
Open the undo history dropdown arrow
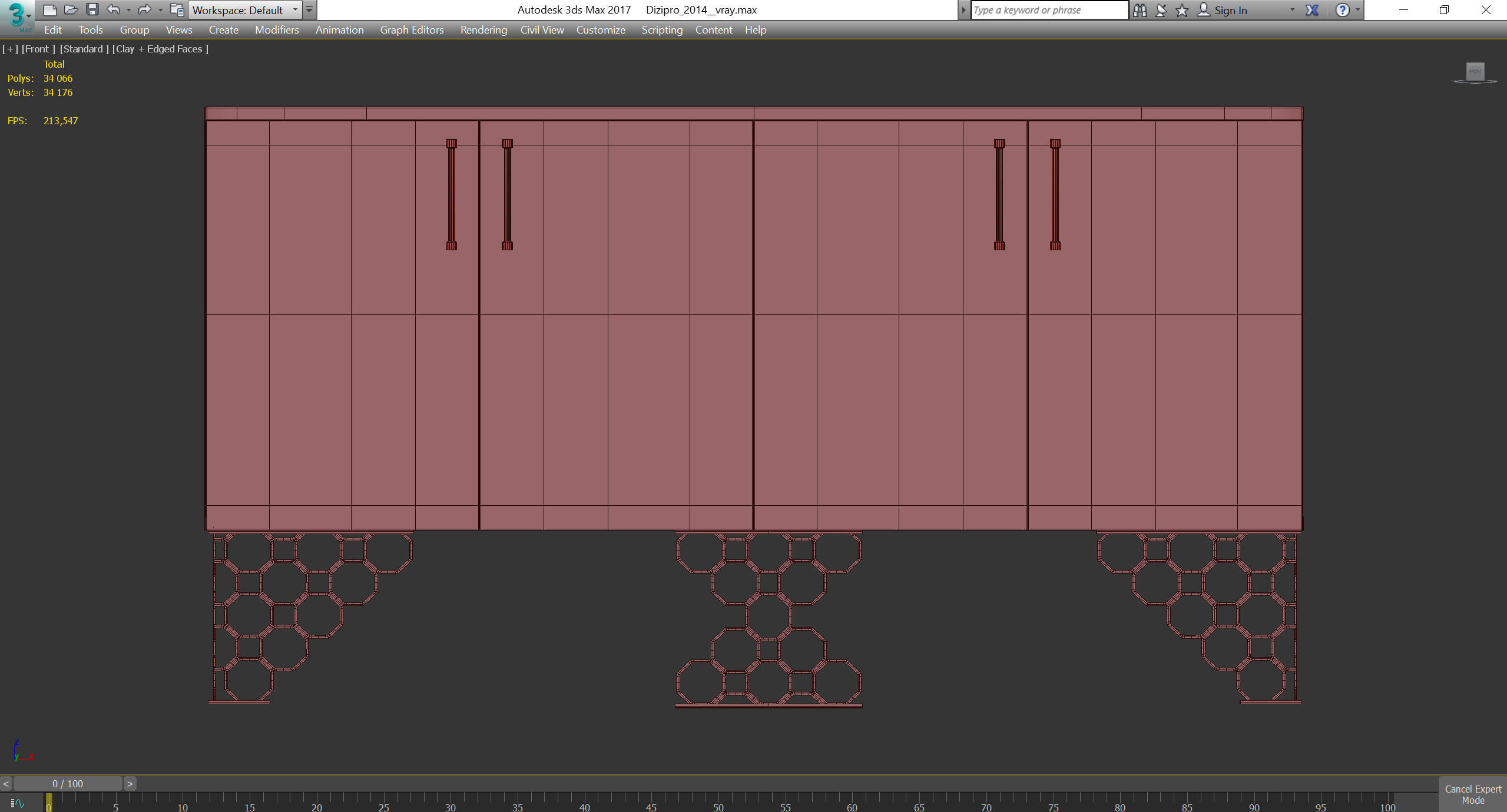click(128, 10)
